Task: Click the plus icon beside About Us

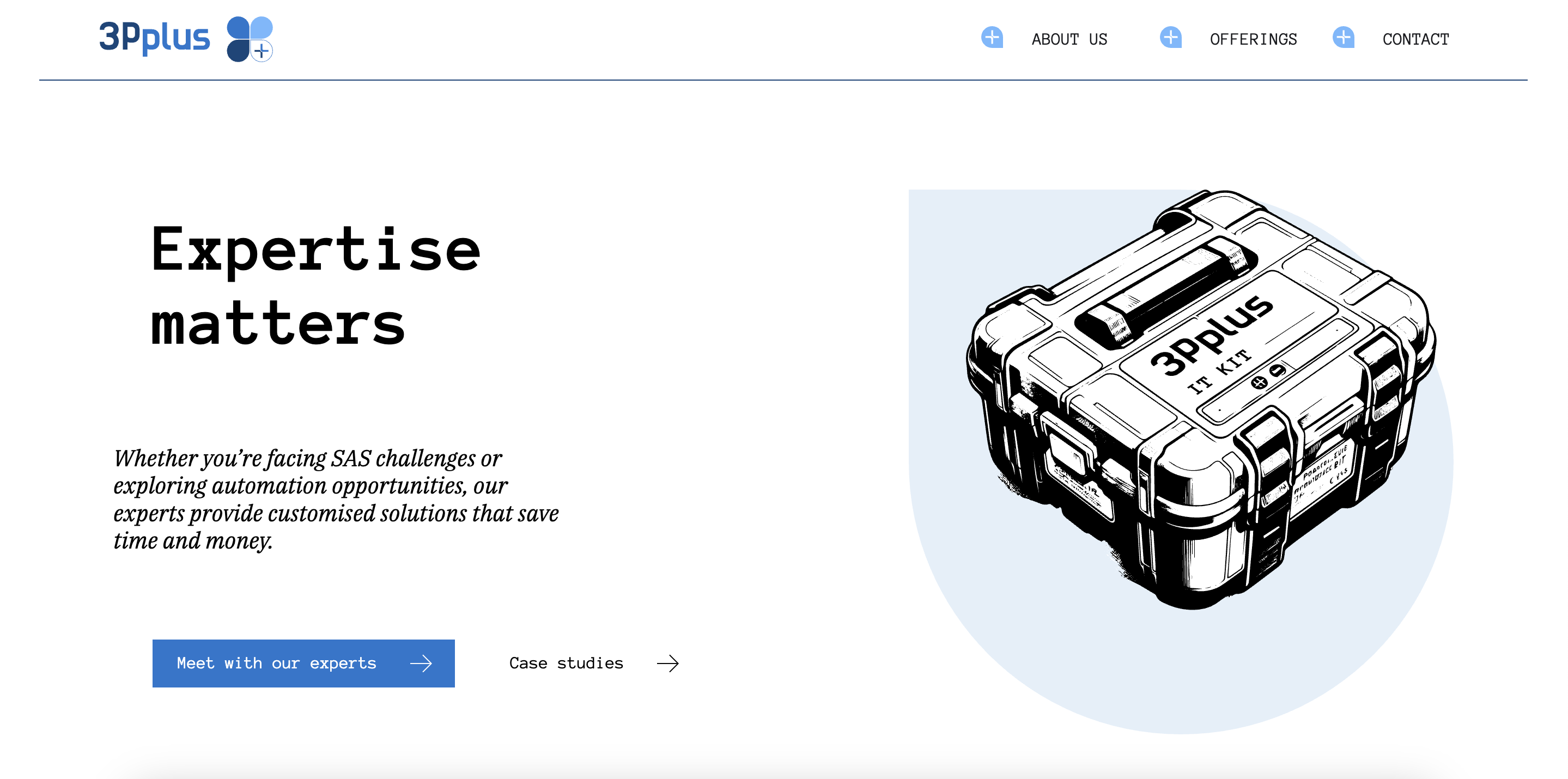Action: pyautogui.click(x=992, y=38)
